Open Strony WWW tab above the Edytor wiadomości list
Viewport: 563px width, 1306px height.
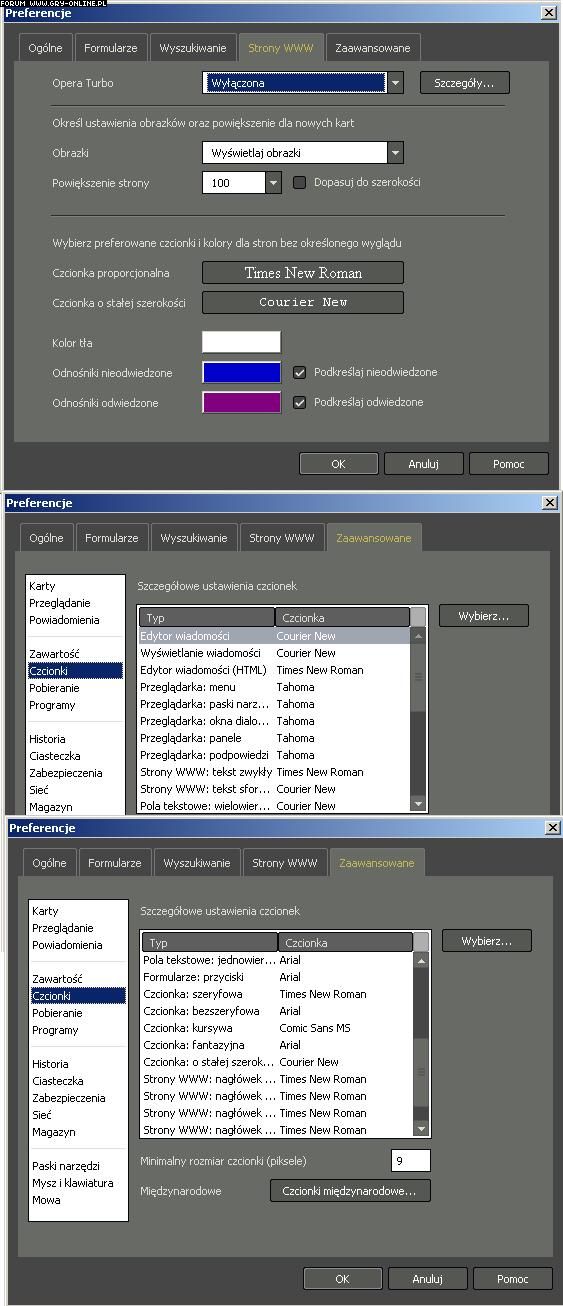click(282, 538)
